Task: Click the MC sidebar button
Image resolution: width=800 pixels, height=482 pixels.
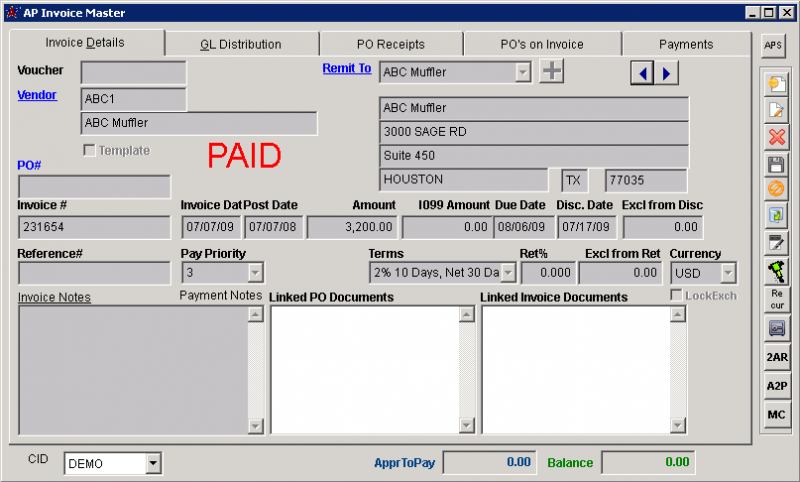Action: [776, 414]
